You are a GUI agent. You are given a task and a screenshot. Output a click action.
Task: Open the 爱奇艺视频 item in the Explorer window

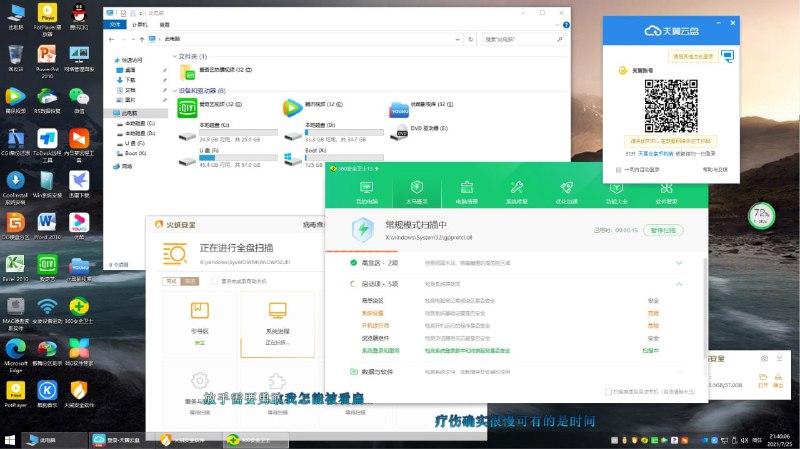[210, 108]
